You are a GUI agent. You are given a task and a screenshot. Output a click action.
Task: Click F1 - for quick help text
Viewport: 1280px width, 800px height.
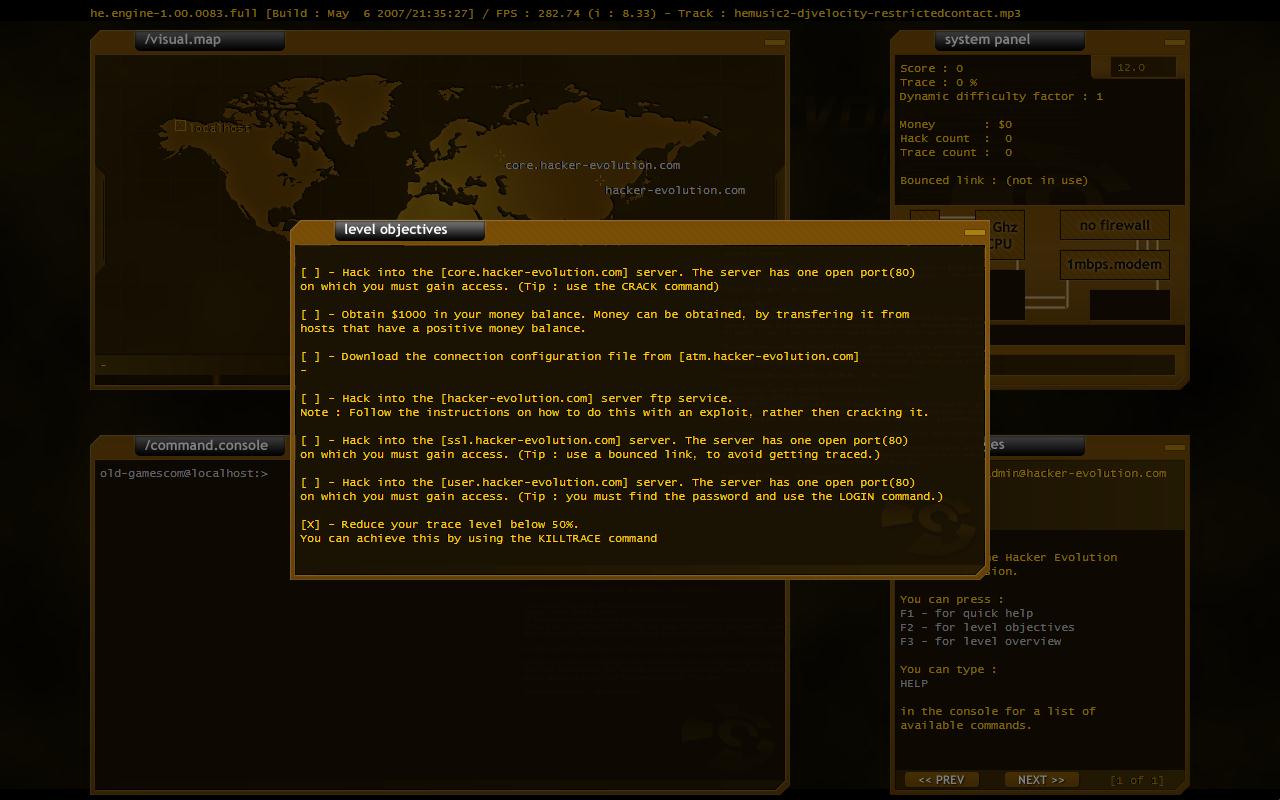point(966,614)
